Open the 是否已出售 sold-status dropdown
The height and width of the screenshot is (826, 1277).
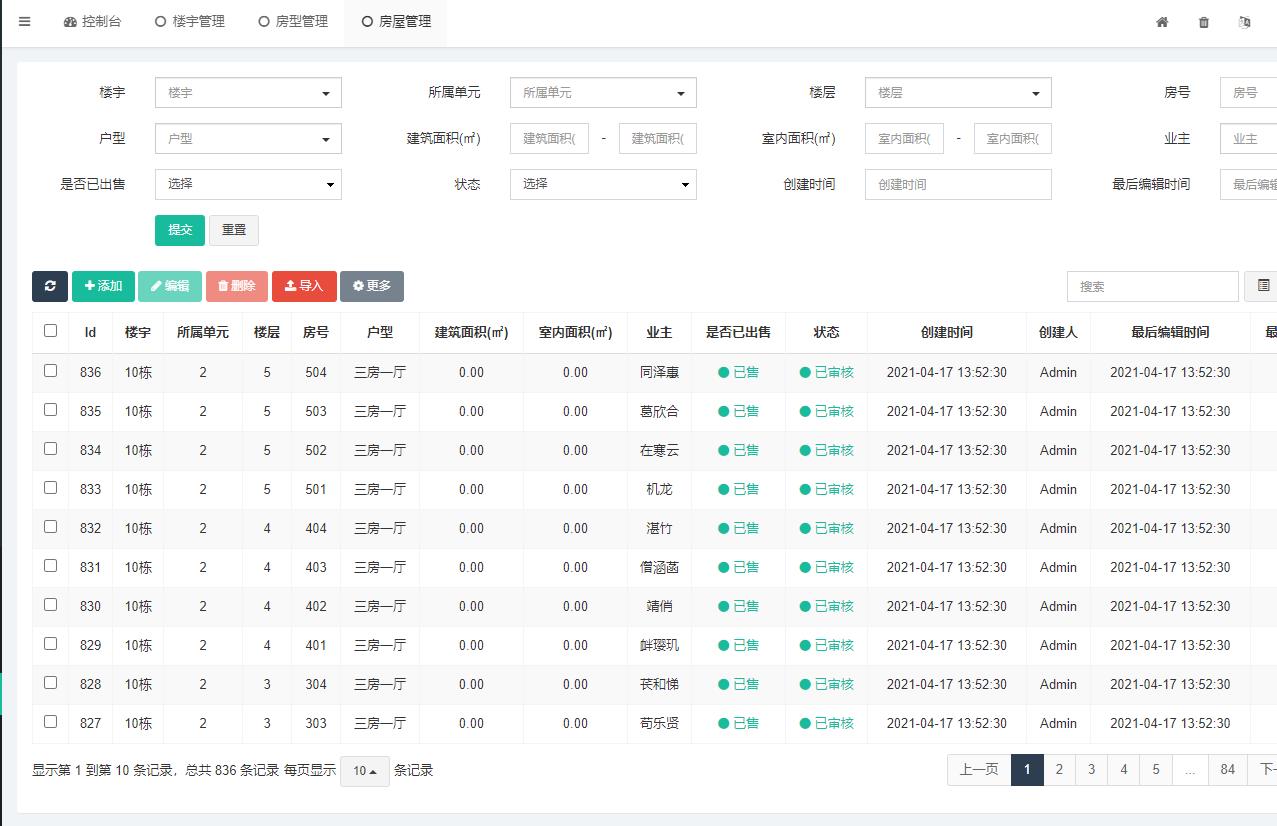pos(248,185)
